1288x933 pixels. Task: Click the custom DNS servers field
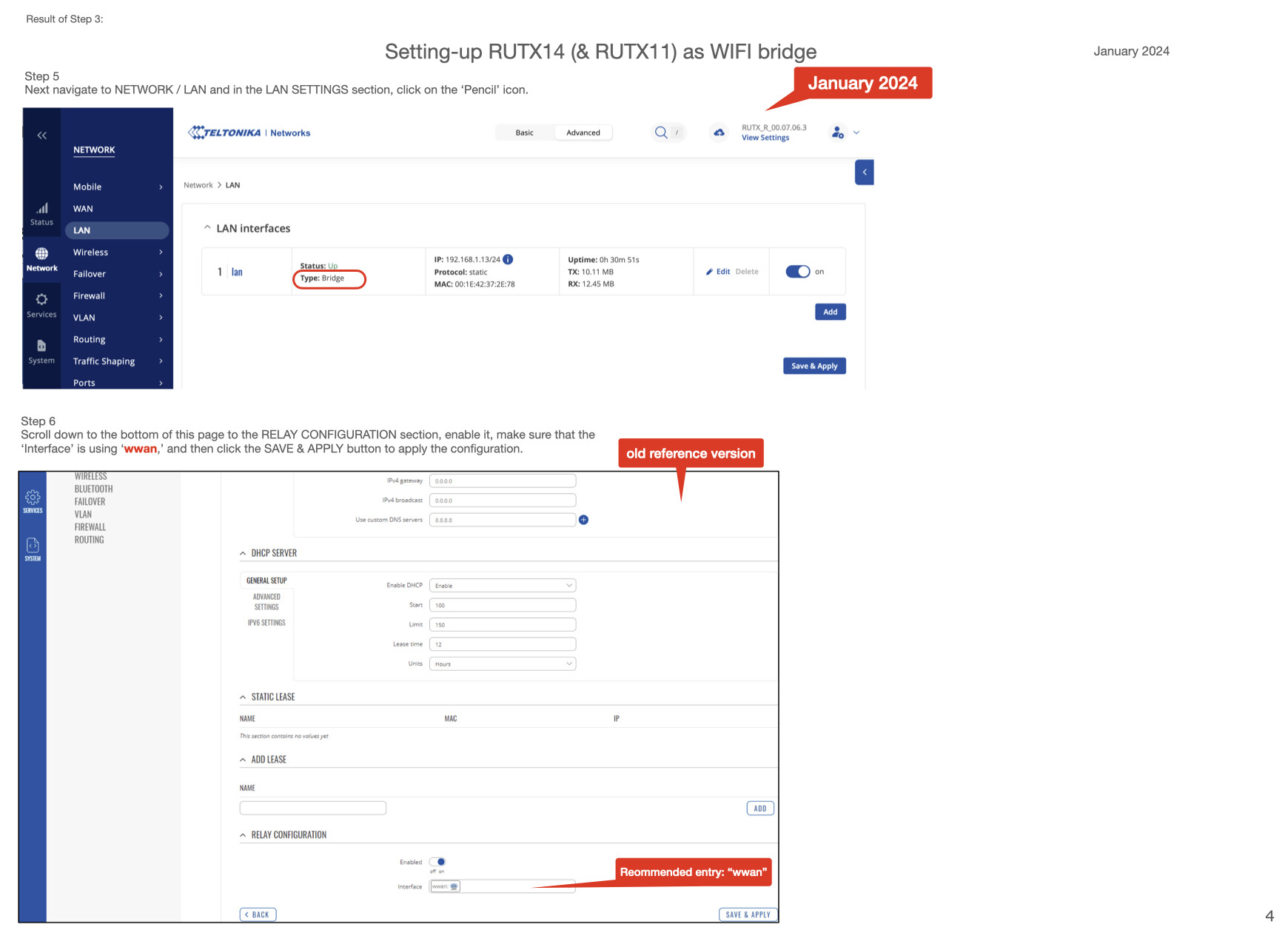[503, 521]
